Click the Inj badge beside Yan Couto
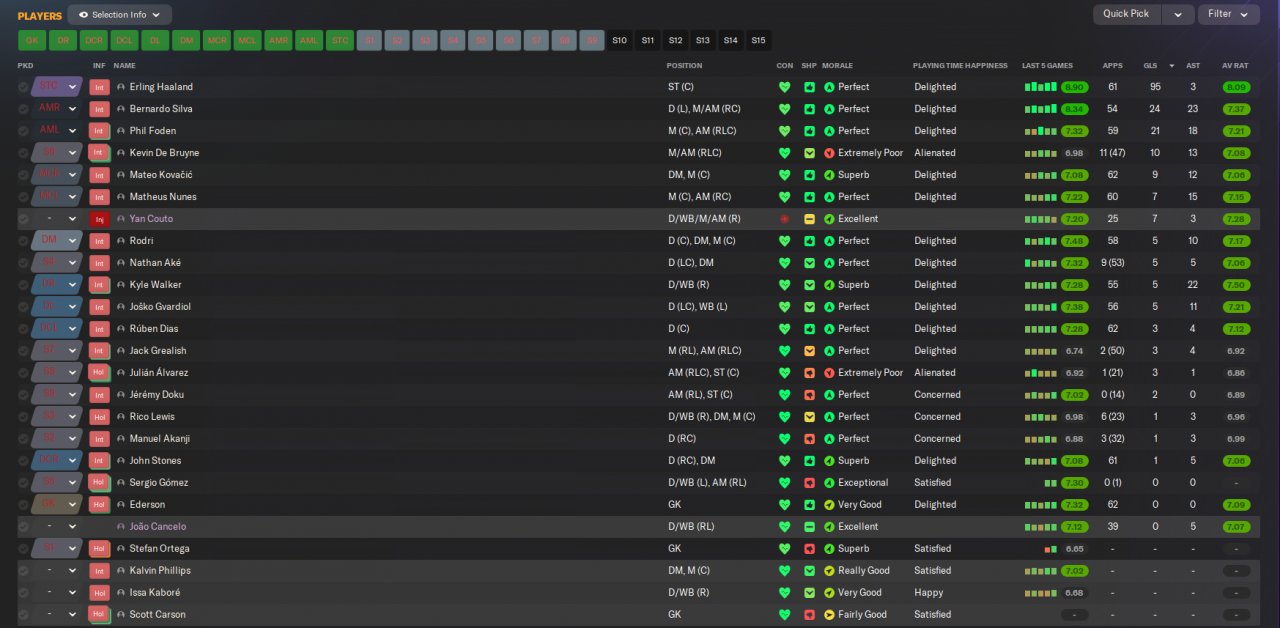This screenshot has width=1280, height=628. click(x=99, y=219)
